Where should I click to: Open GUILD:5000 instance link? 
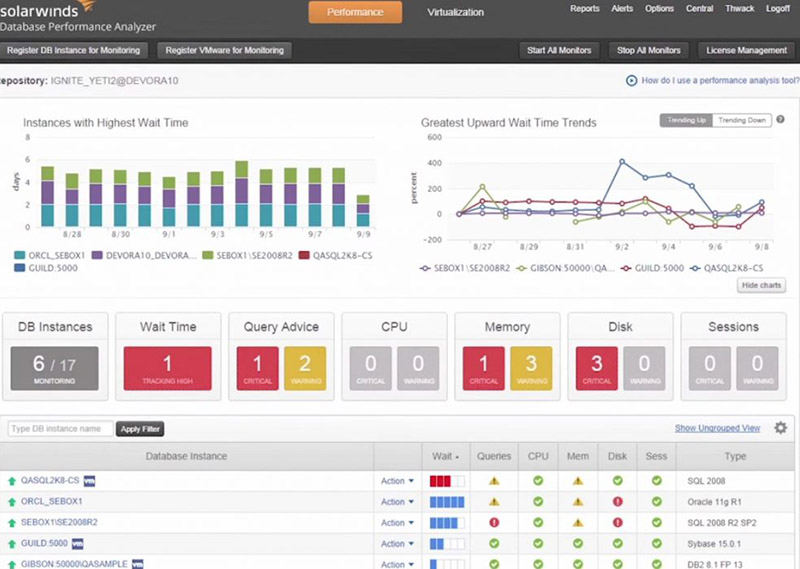44,543
